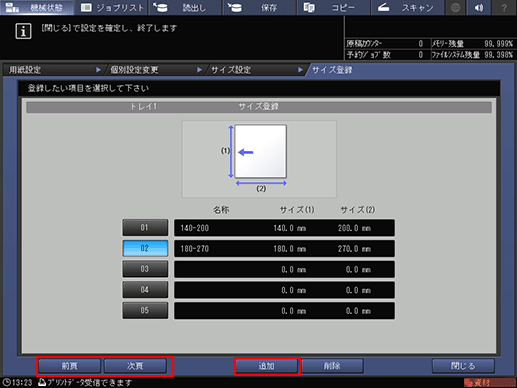
Task: Click the 追加 add button
Action: pos(266,366)
